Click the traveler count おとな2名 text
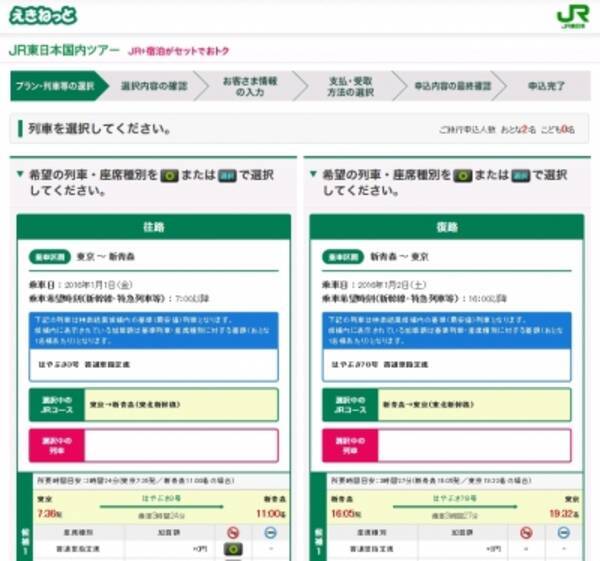The width and height of the screenshot is (600, 561). click(518, 130)
